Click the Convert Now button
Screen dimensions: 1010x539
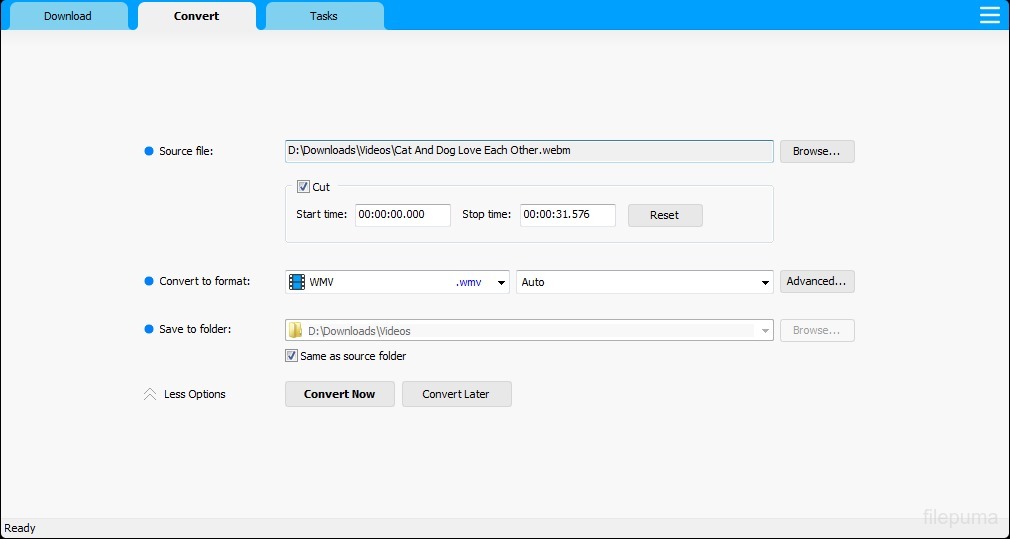coord(340,394)
